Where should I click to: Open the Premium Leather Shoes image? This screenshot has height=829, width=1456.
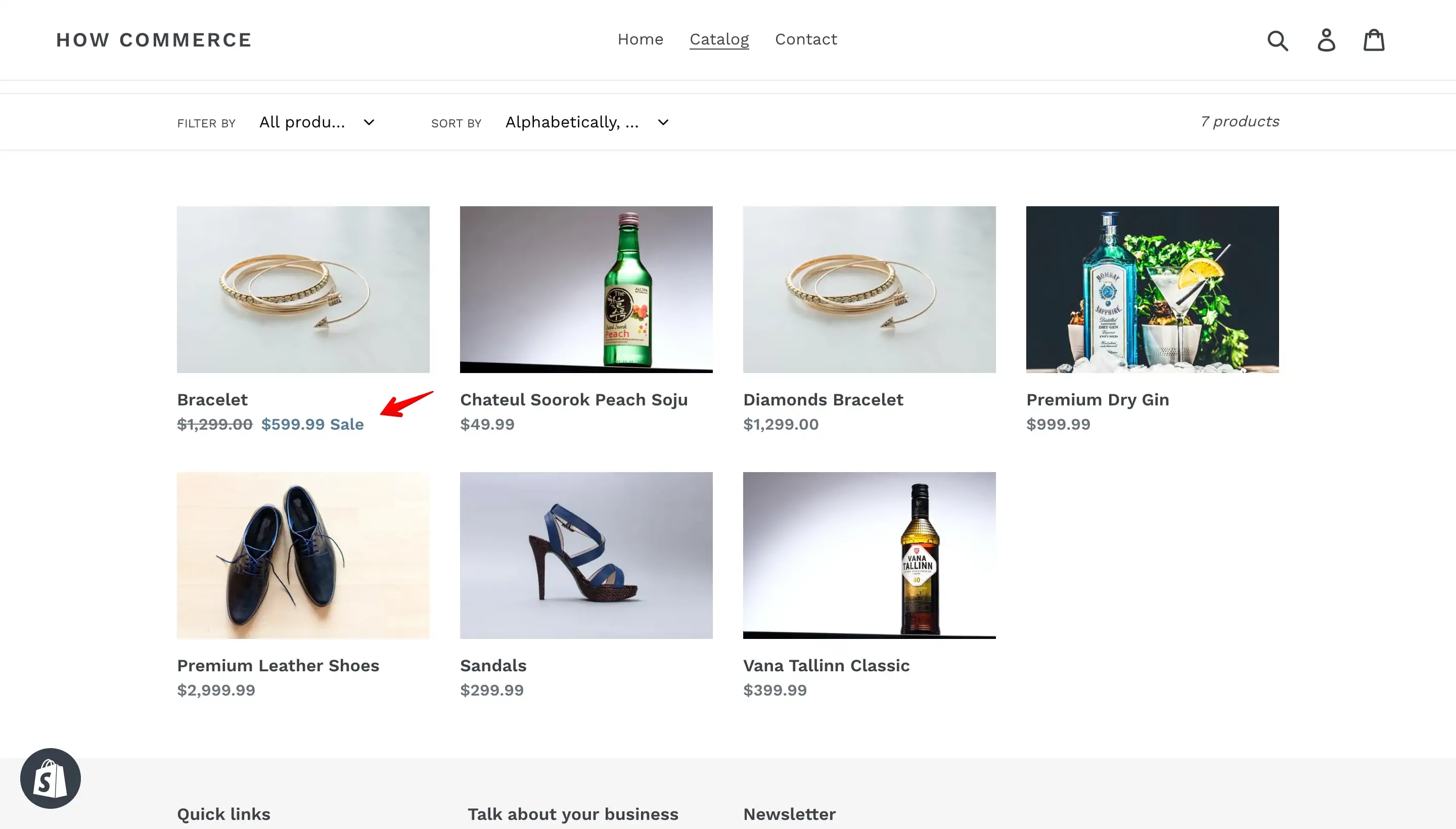click(303, 555)
